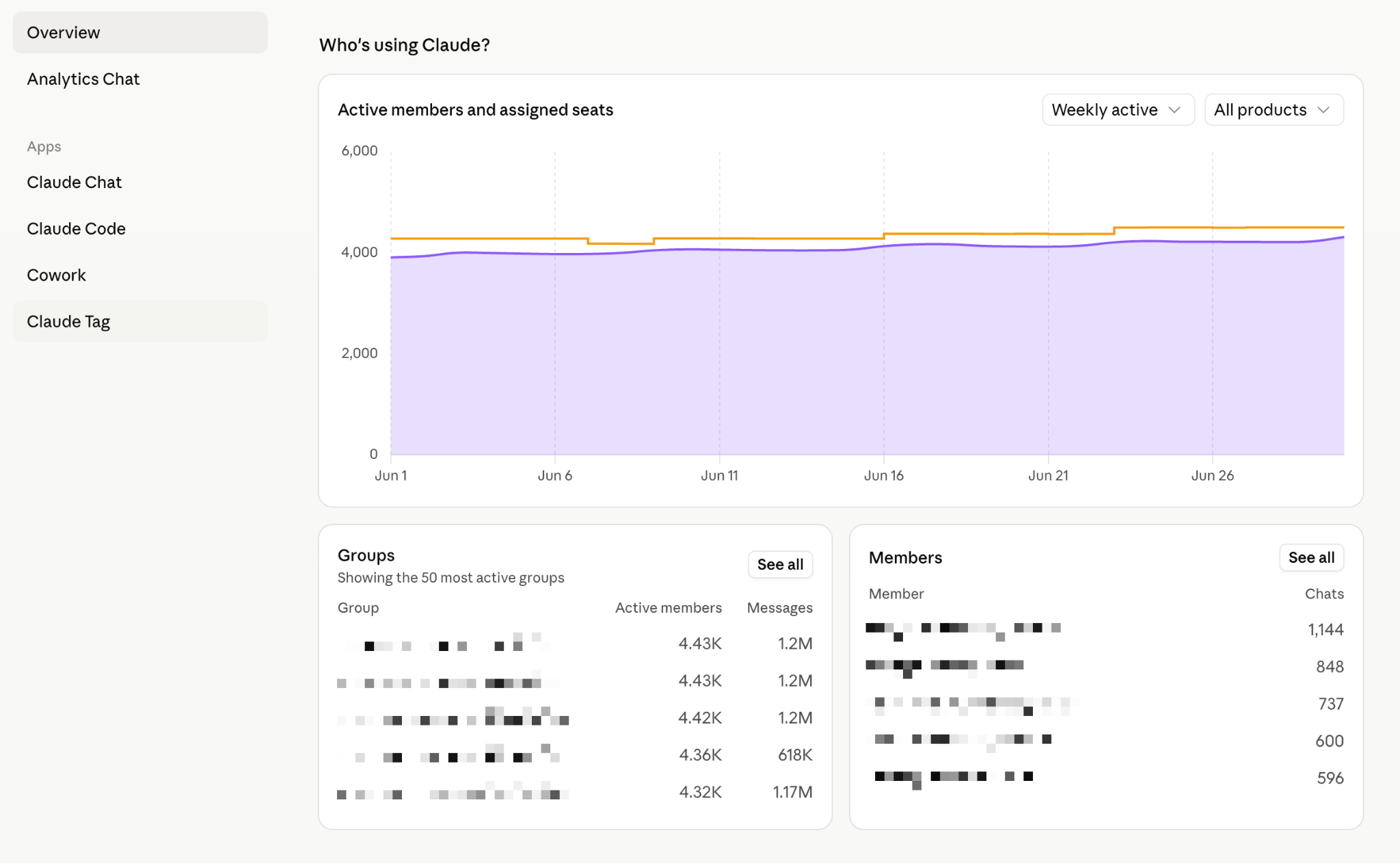Click the Jun 11 axis label
Viewport: 1400px width, 863px height.
point(719,475)
